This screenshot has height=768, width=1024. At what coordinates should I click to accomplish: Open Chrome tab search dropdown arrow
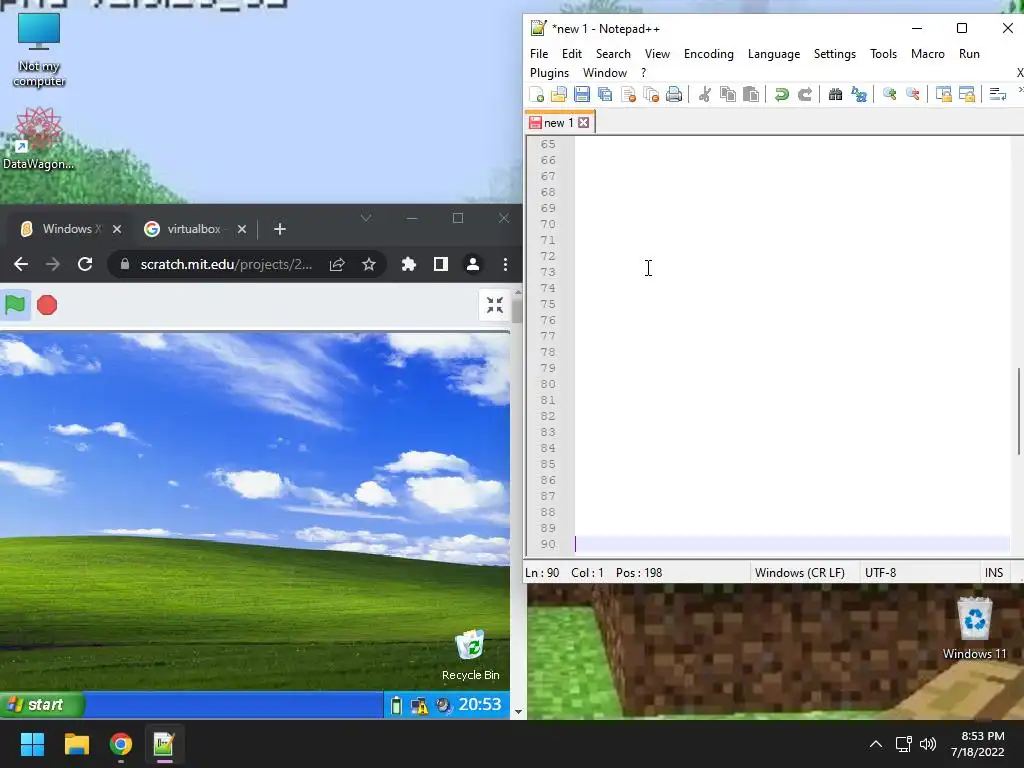tap(366, 218)
